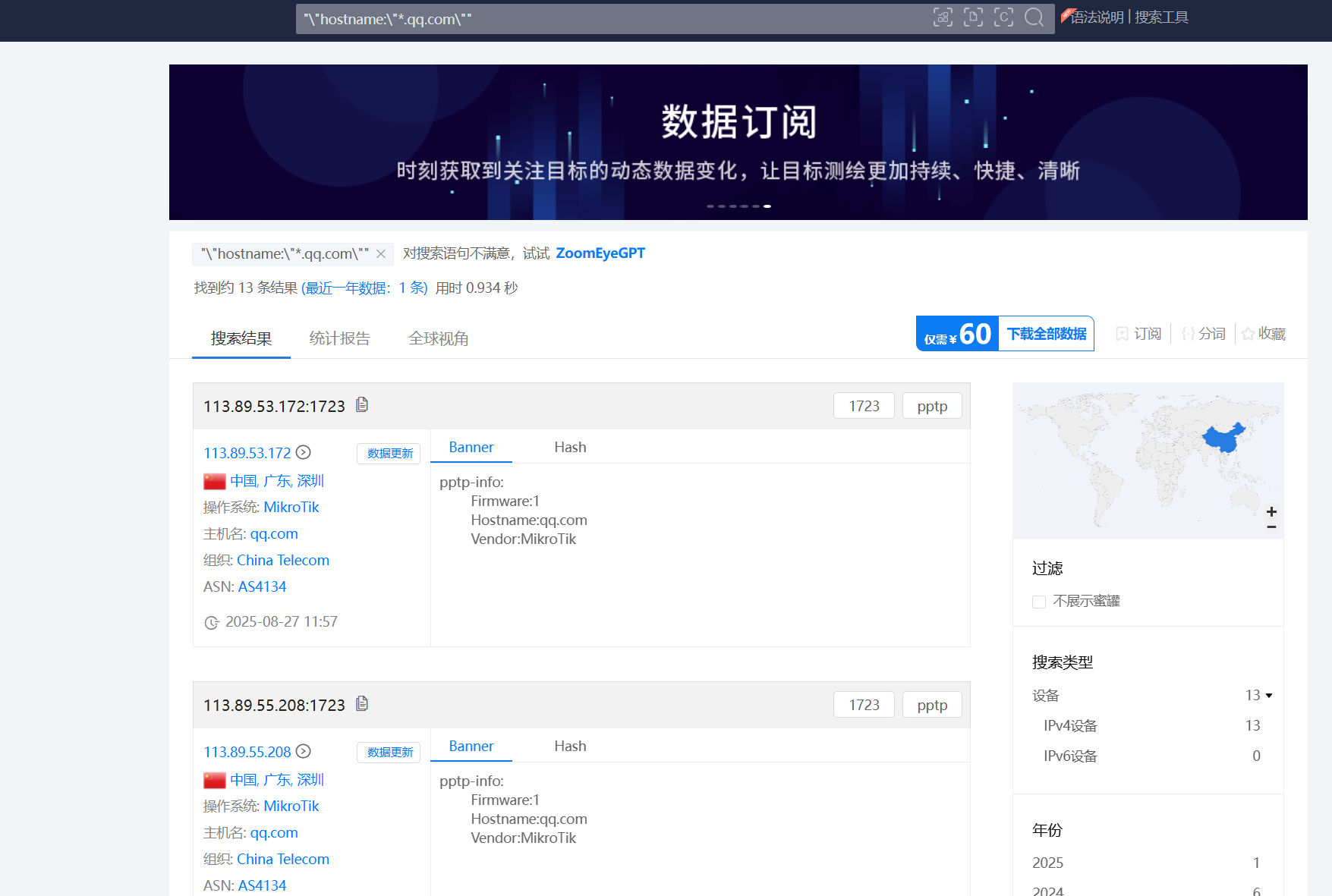
Task: Zoom in the map with plus icon
Action: coord(1271,511)
